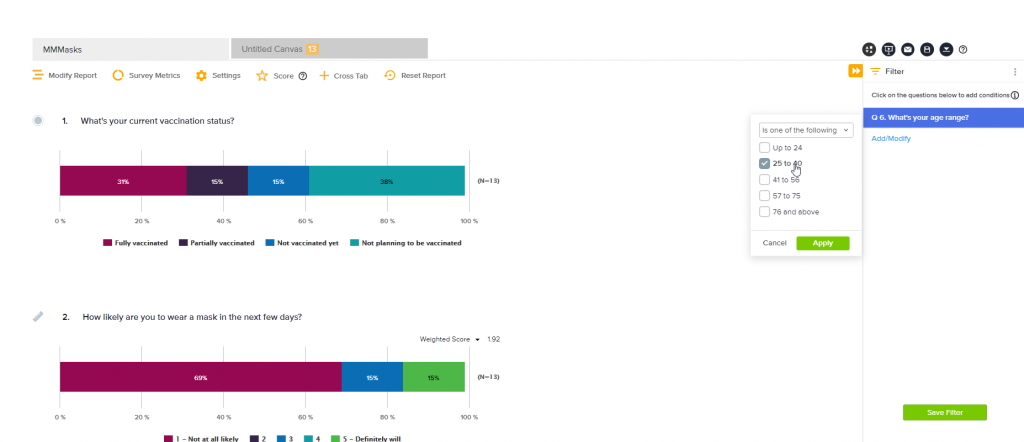Click the email report envelope icon
1024x442 pixels.
point(908,49)
